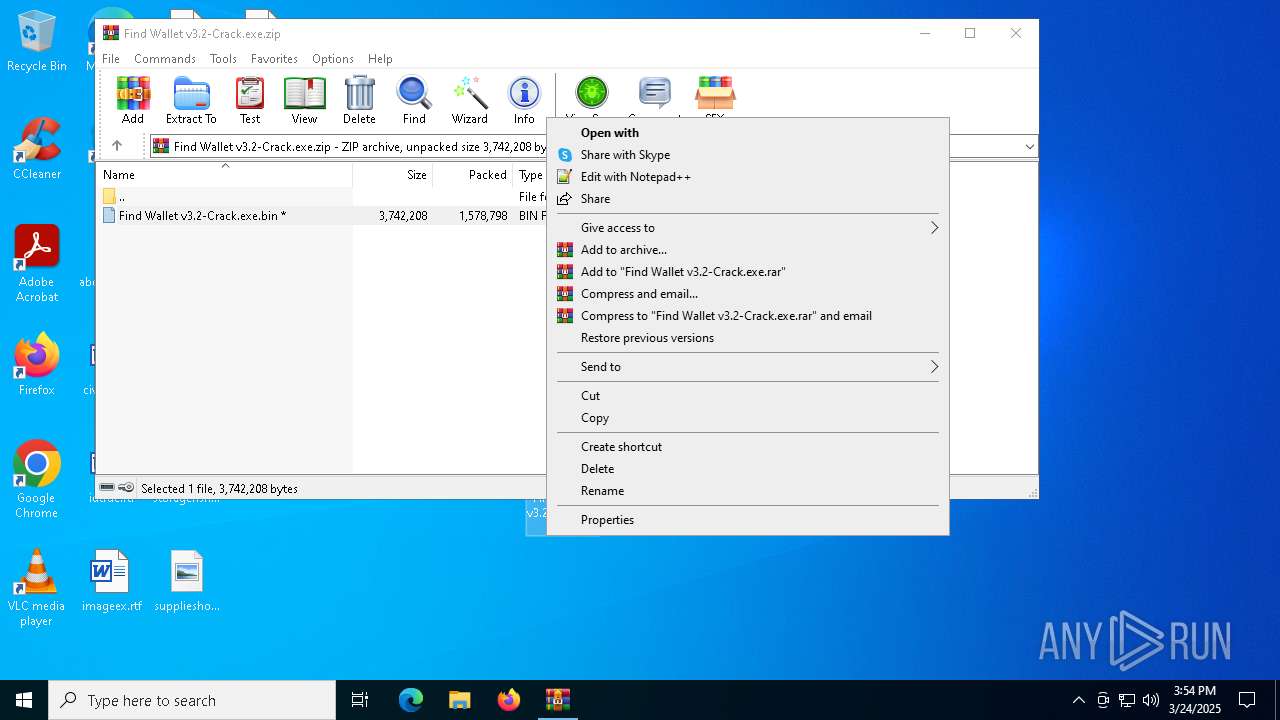Click the SFX toolbar icon

(x=715, y=94)
